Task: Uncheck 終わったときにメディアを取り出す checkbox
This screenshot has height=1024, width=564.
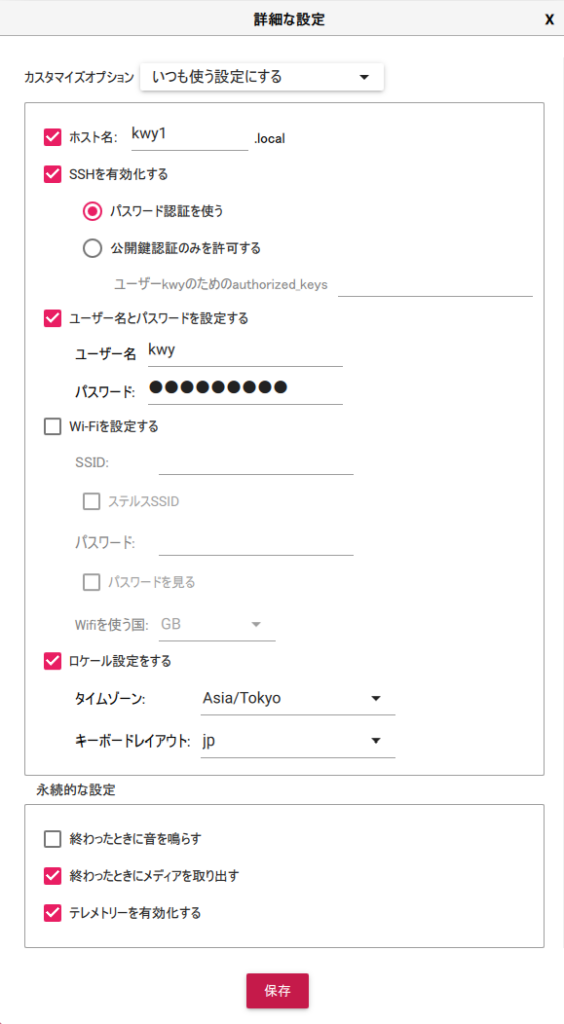Action: click(x=52, y=876)
